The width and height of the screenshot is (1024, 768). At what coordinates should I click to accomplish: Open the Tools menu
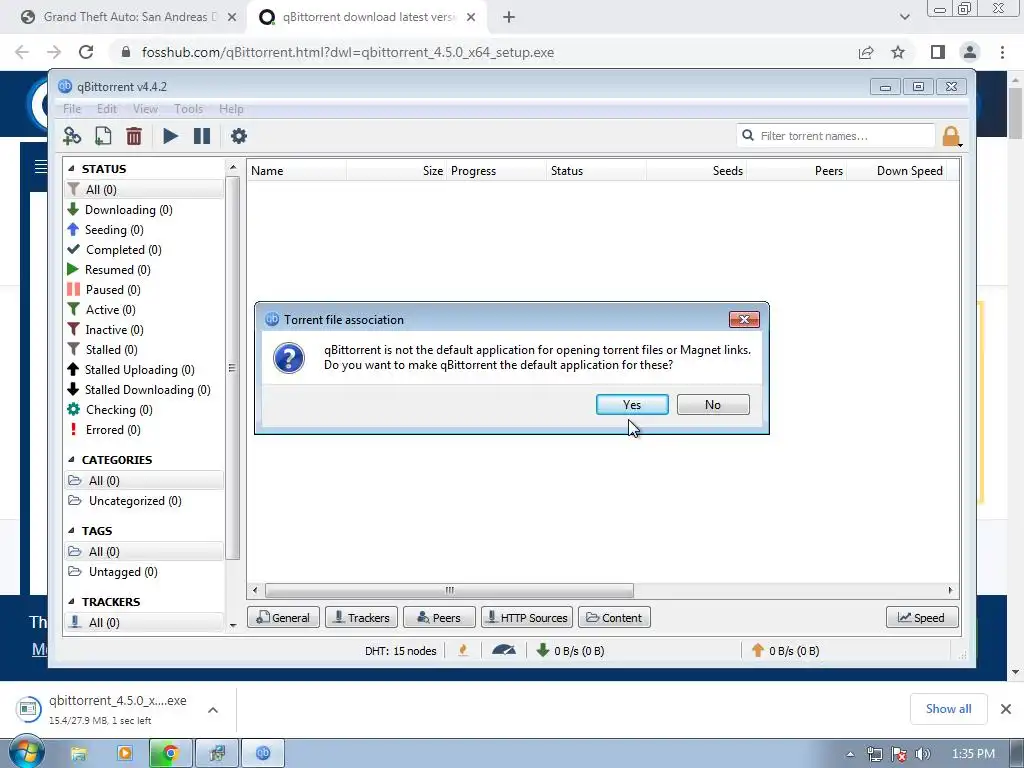click(188, 109)
